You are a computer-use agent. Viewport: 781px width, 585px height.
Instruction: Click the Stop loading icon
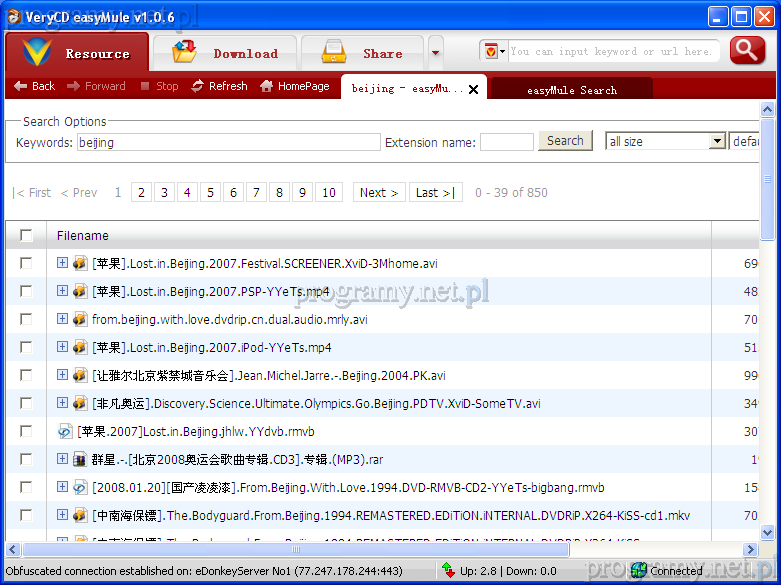[x=146, y=86]
